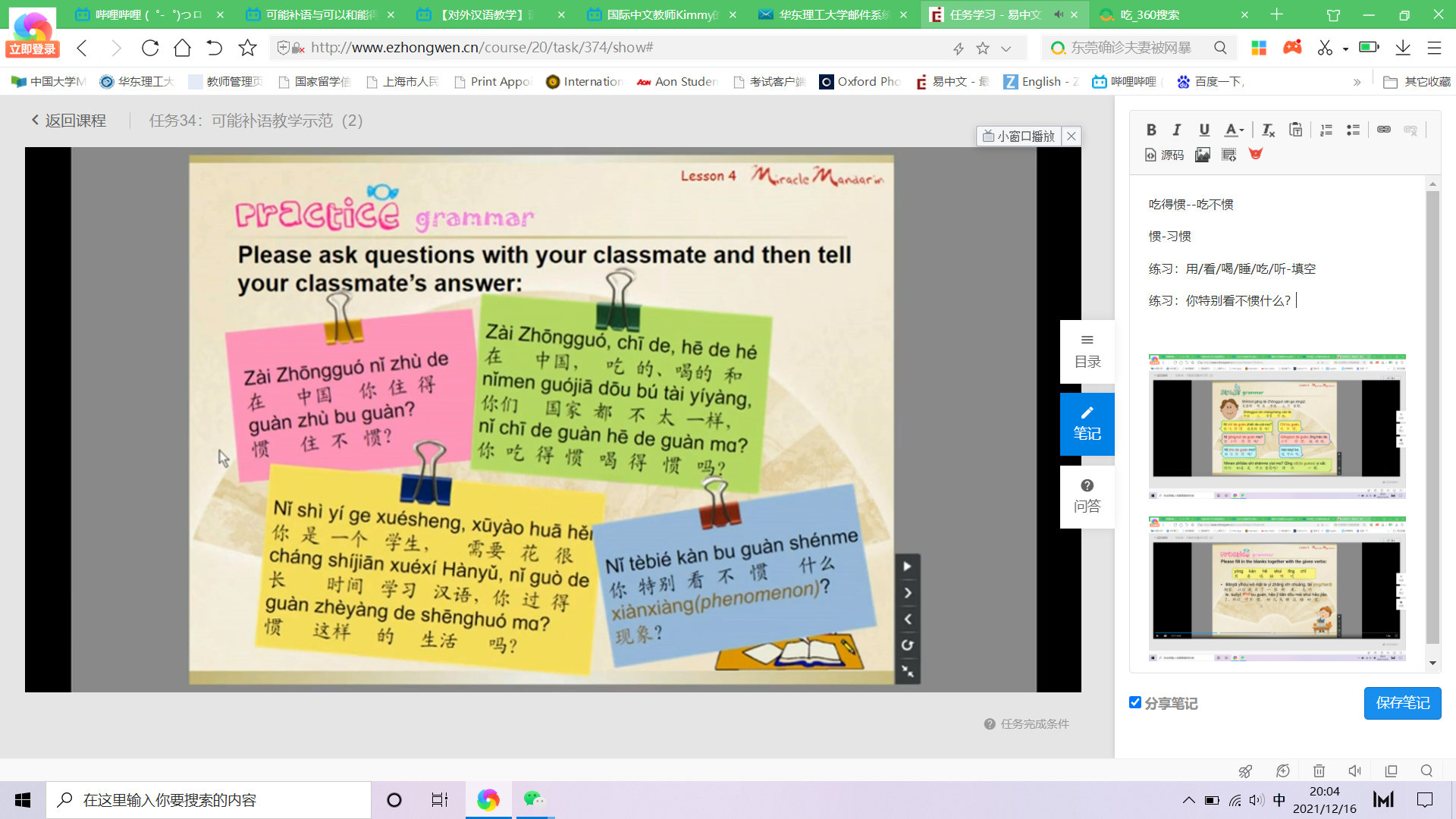Click the browser address bar URL

pos(482,48)
